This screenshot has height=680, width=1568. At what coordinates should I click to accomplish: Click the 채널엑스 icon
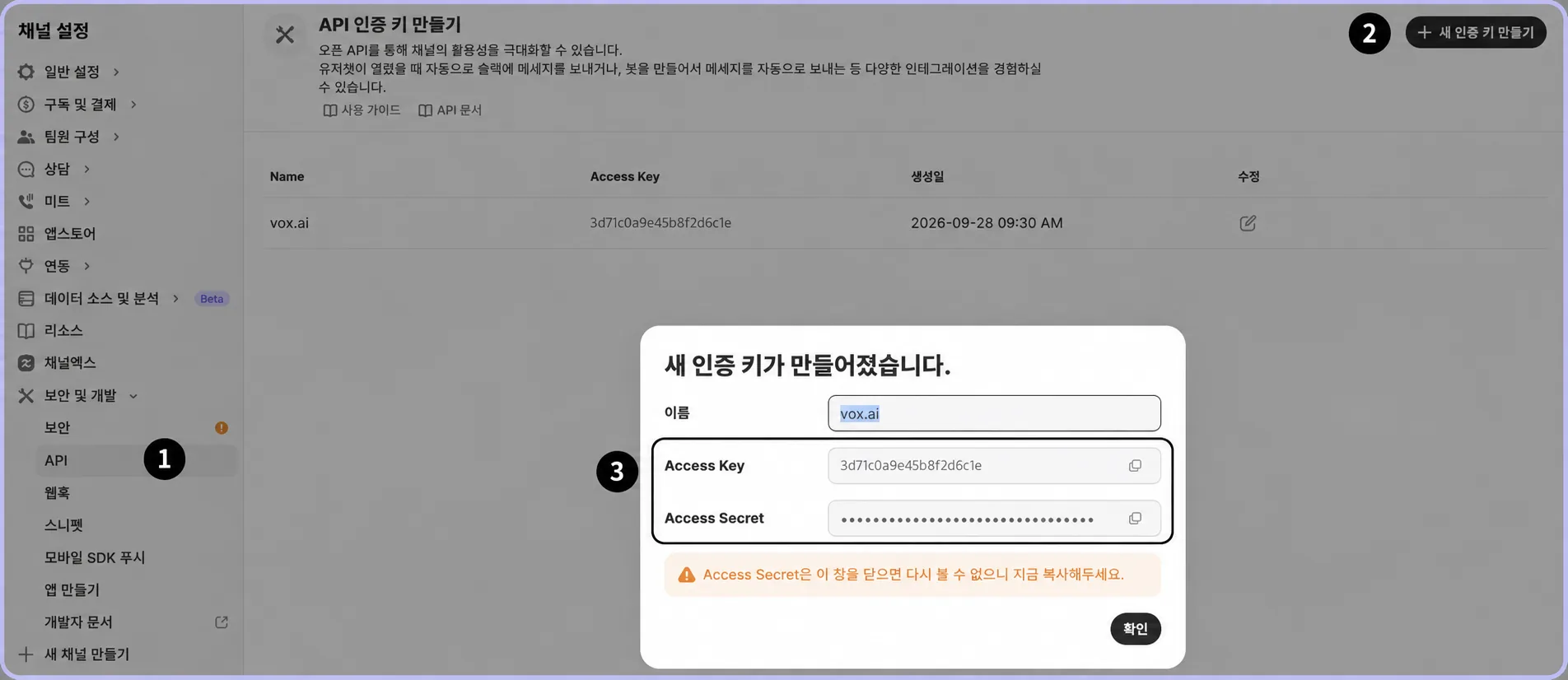click(26, 363)
